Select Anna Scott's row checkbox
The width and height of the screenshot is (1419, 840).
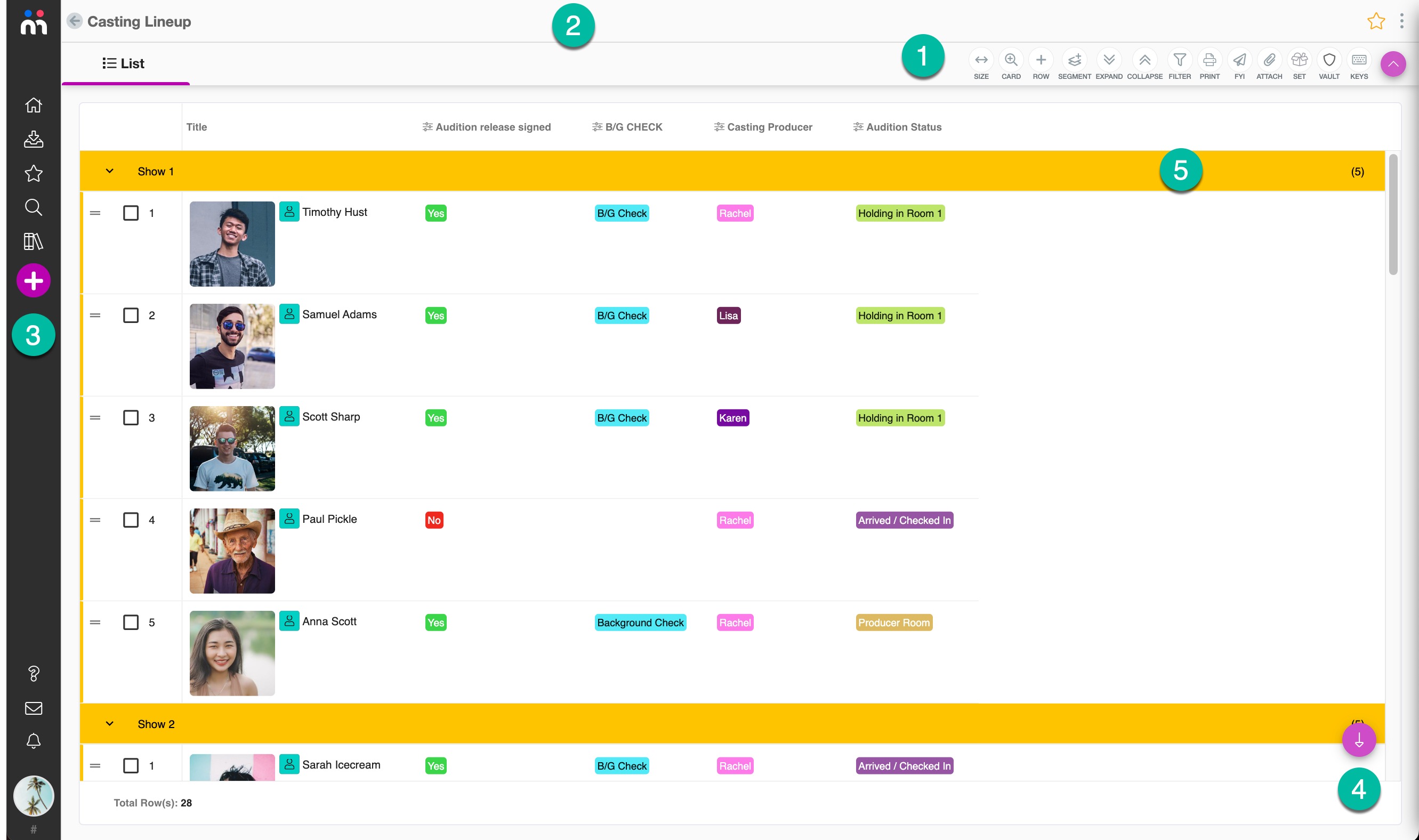(x=131, y=623)
